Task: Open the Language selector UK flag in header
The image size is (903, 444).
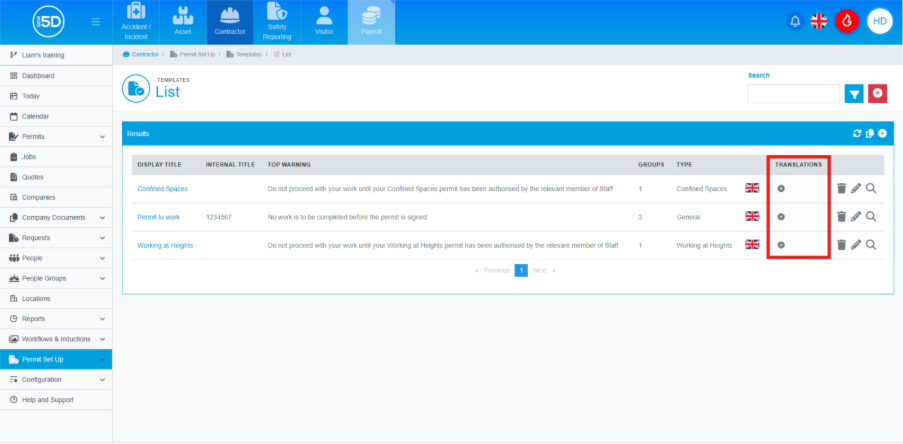Action: click(x=819, y=21)
